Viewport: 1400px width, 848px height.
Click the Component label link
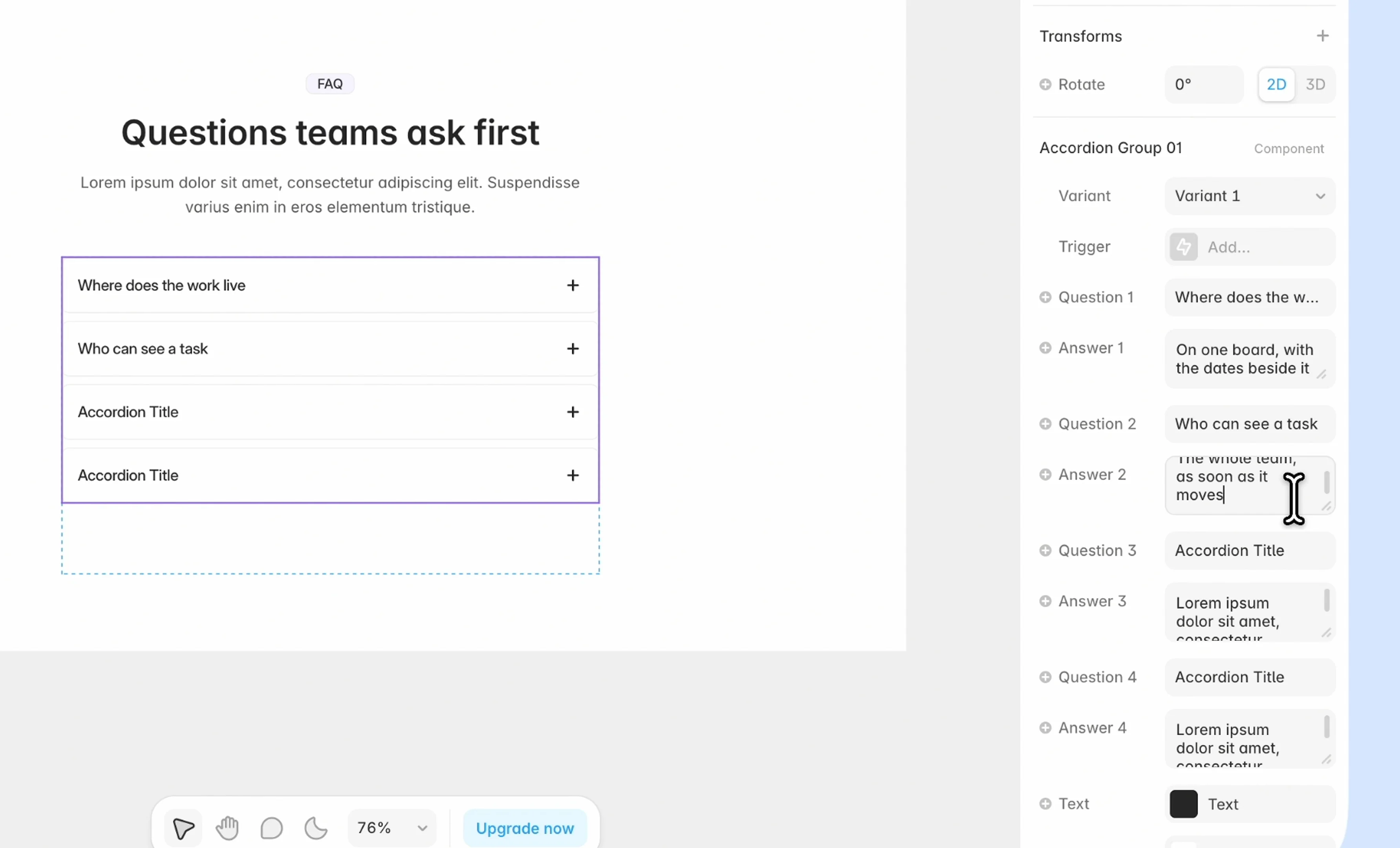[1289, 149]
